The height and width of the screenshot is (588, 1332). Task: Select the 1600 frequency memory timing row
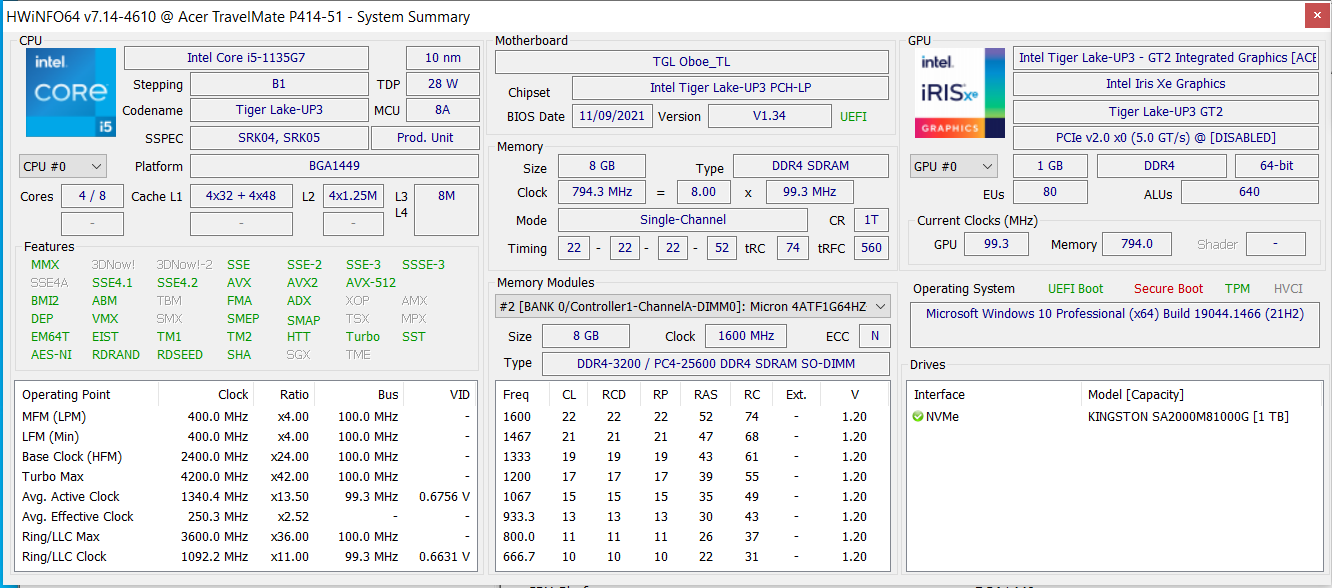[690, 417]
